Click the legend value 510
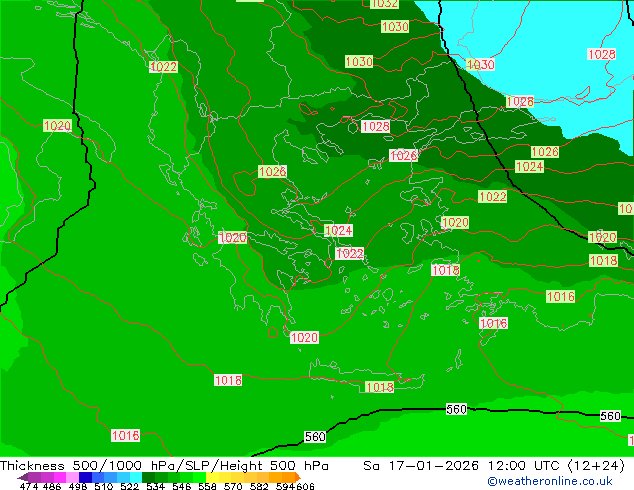This screenshot has width=634, height=490. click(104, 486)
